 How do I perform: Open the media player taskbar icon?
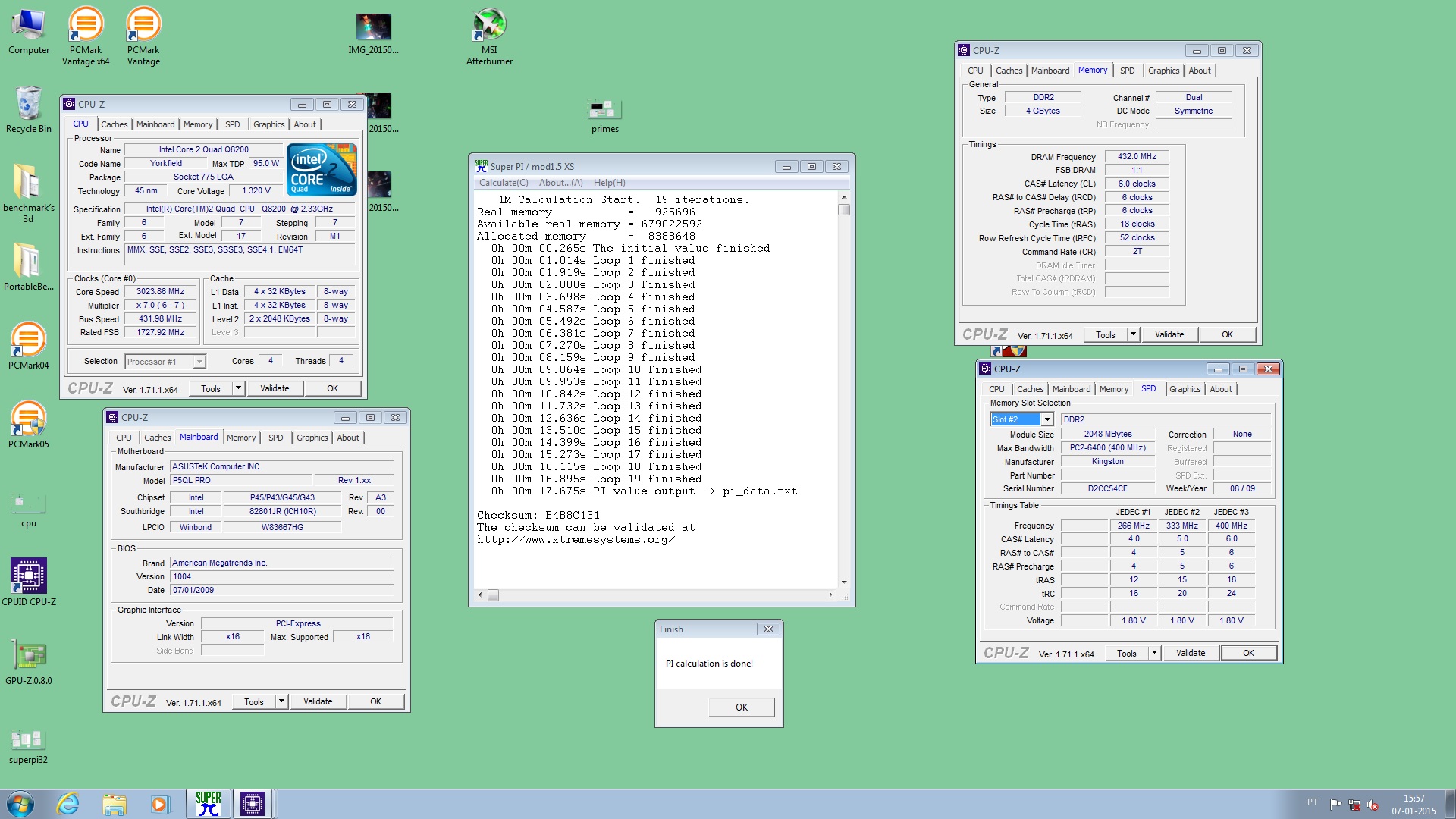159,804
